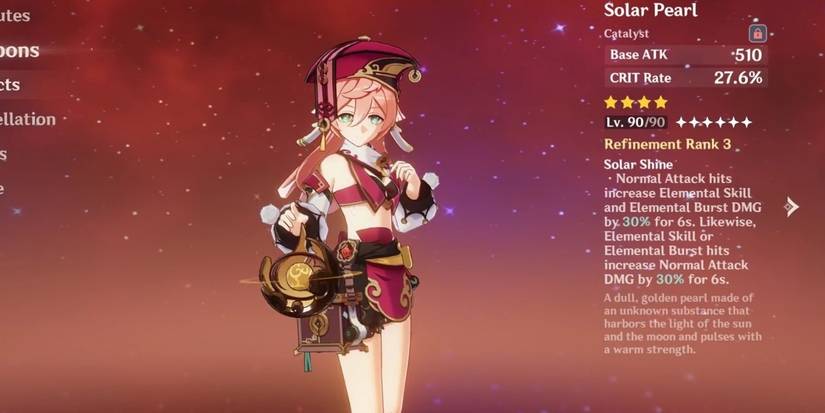Click the Catalyst weapon type label

tap(626, 34)
